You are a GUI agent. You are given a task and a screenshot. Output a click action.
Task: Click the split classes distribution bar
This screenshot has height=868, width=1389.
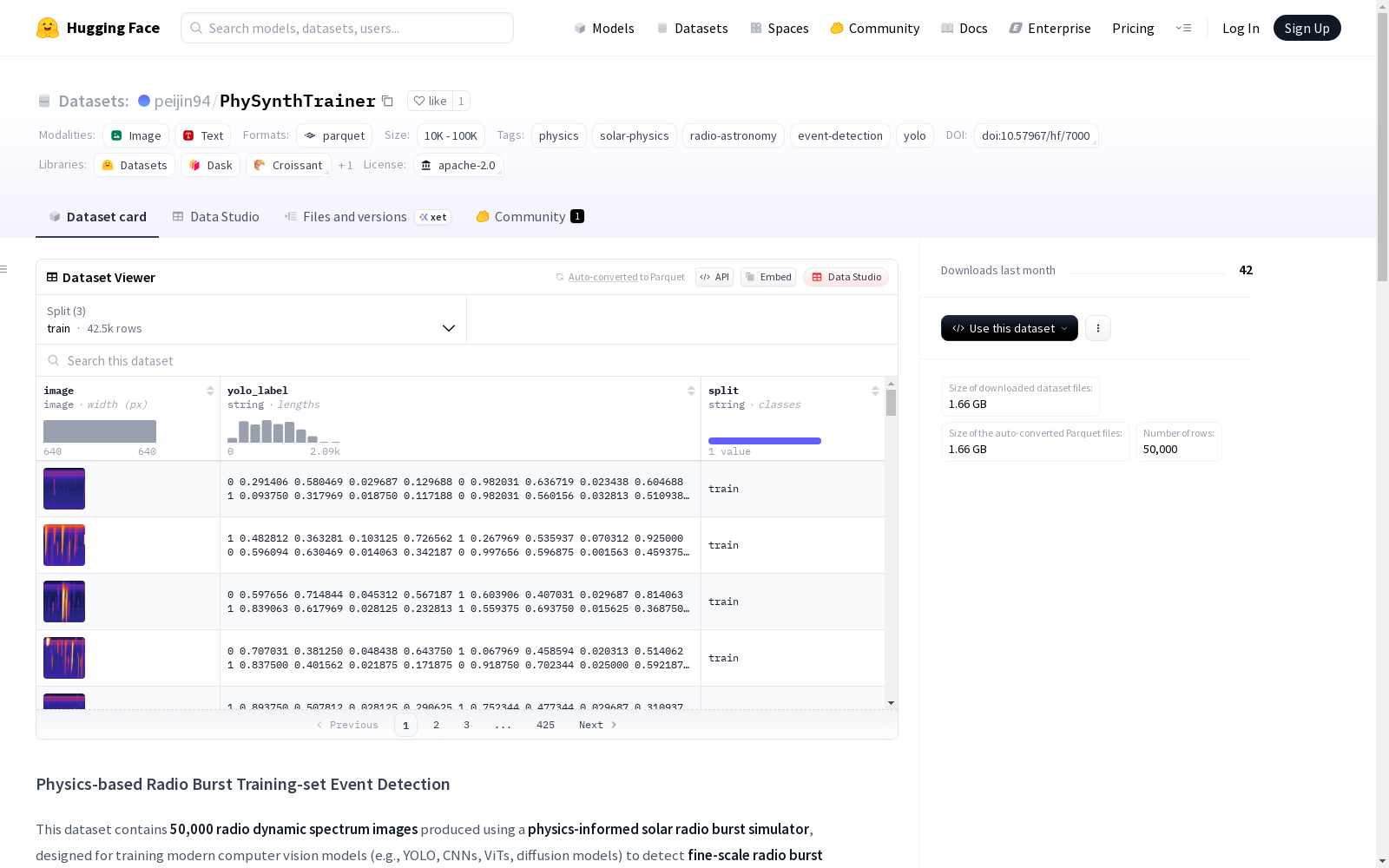coord(765,441)
